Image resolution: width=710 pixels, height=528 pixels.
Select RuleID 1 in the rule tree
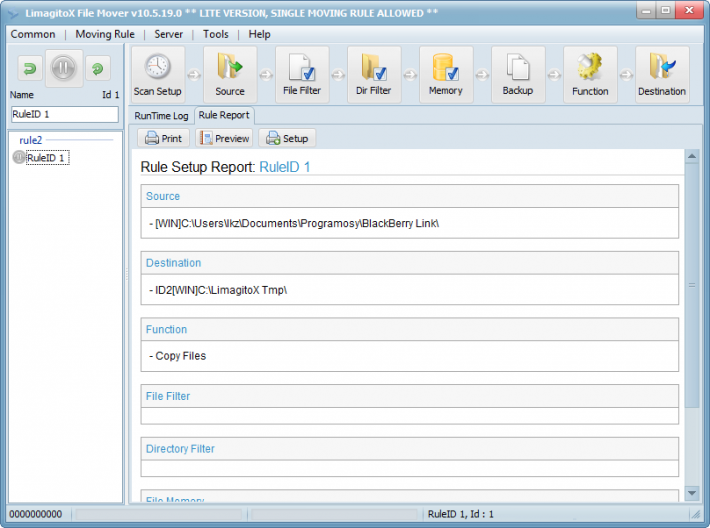[x=48, y=158]
